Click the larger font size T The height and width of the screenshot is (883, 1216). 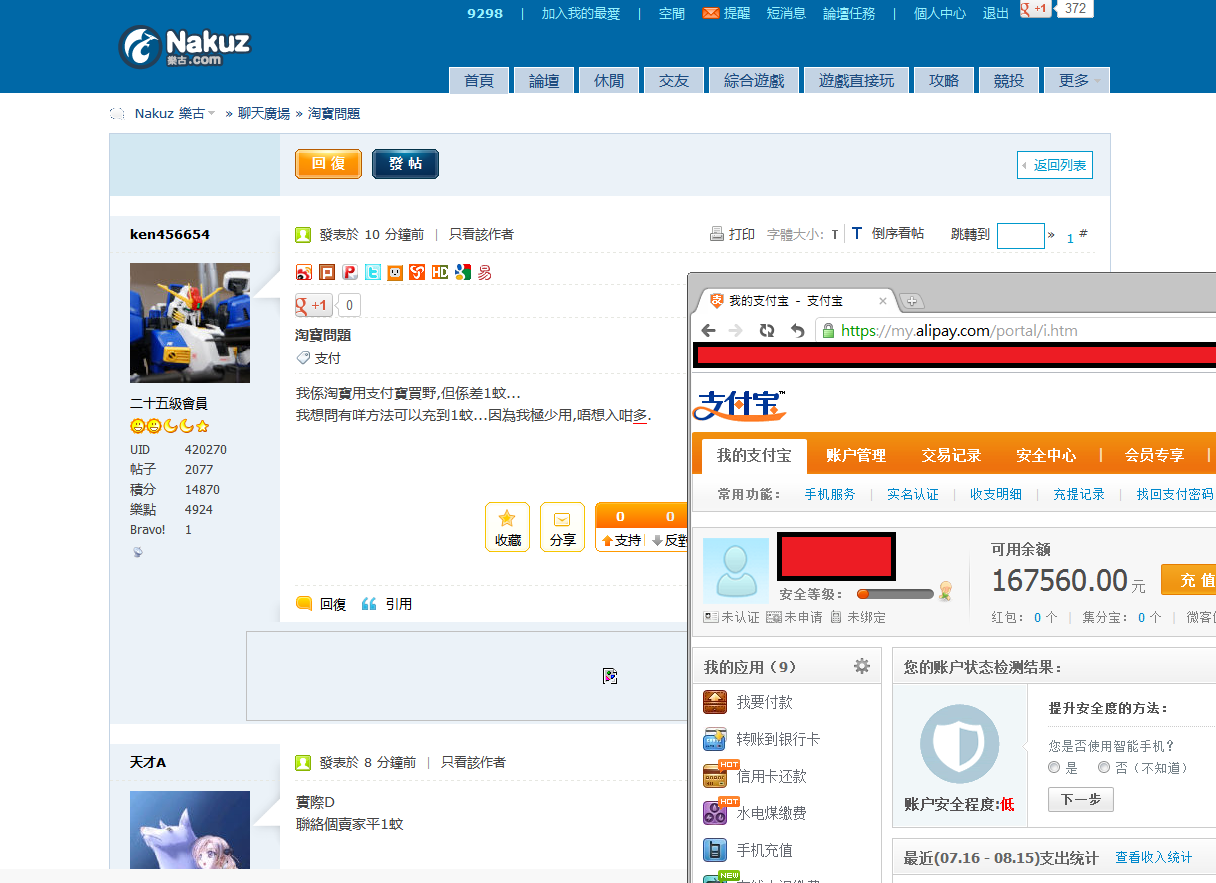coord(857,233)
